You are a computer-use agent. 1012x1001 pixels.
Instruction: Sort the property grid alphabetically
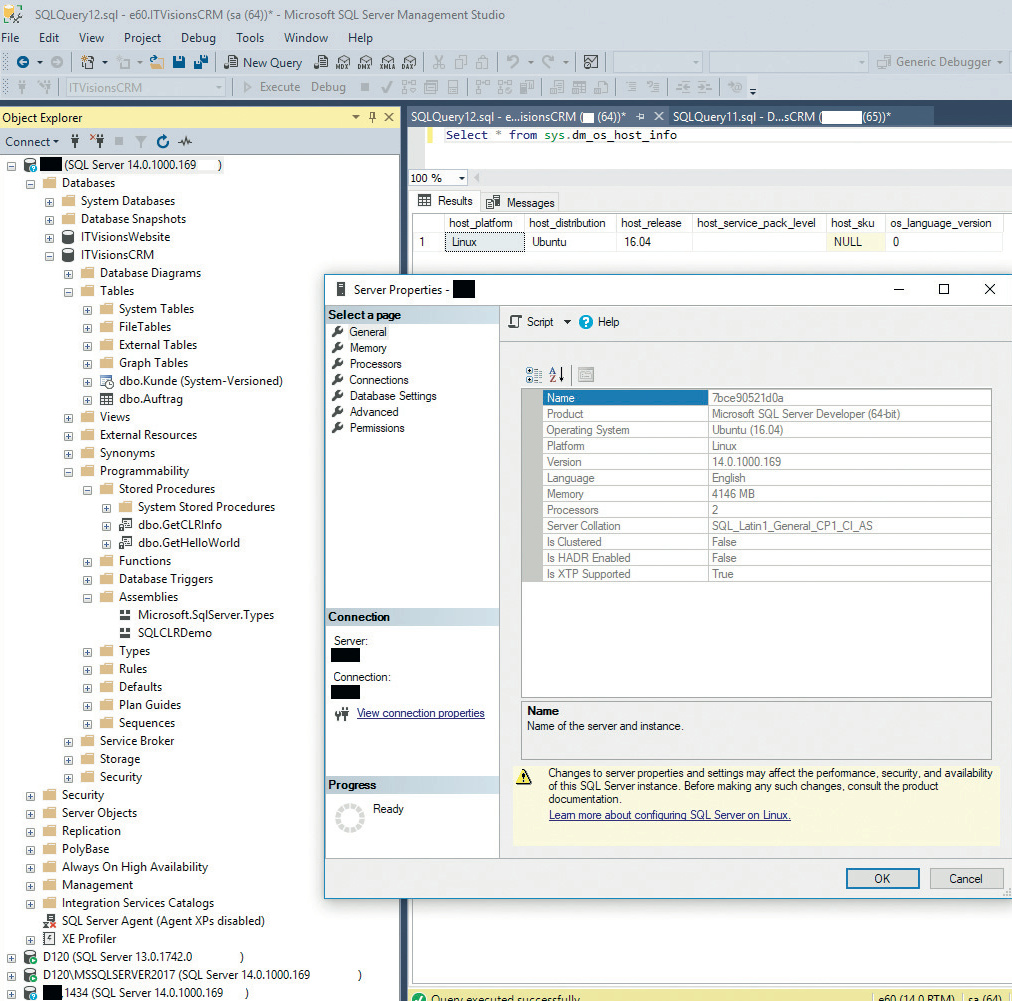[557, 375]
